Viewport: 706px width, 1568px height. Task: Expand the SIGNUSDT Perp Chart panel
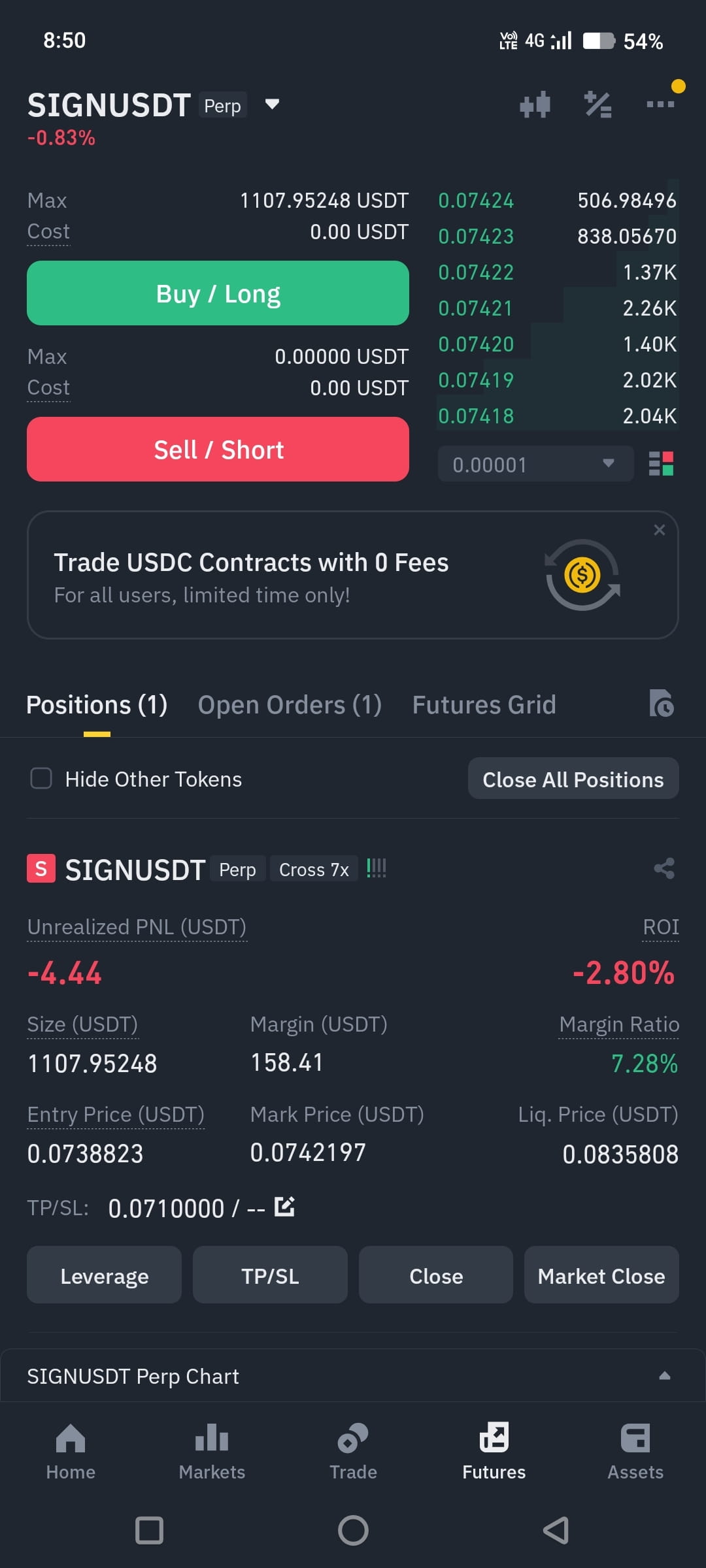(x=353, y=1375)
